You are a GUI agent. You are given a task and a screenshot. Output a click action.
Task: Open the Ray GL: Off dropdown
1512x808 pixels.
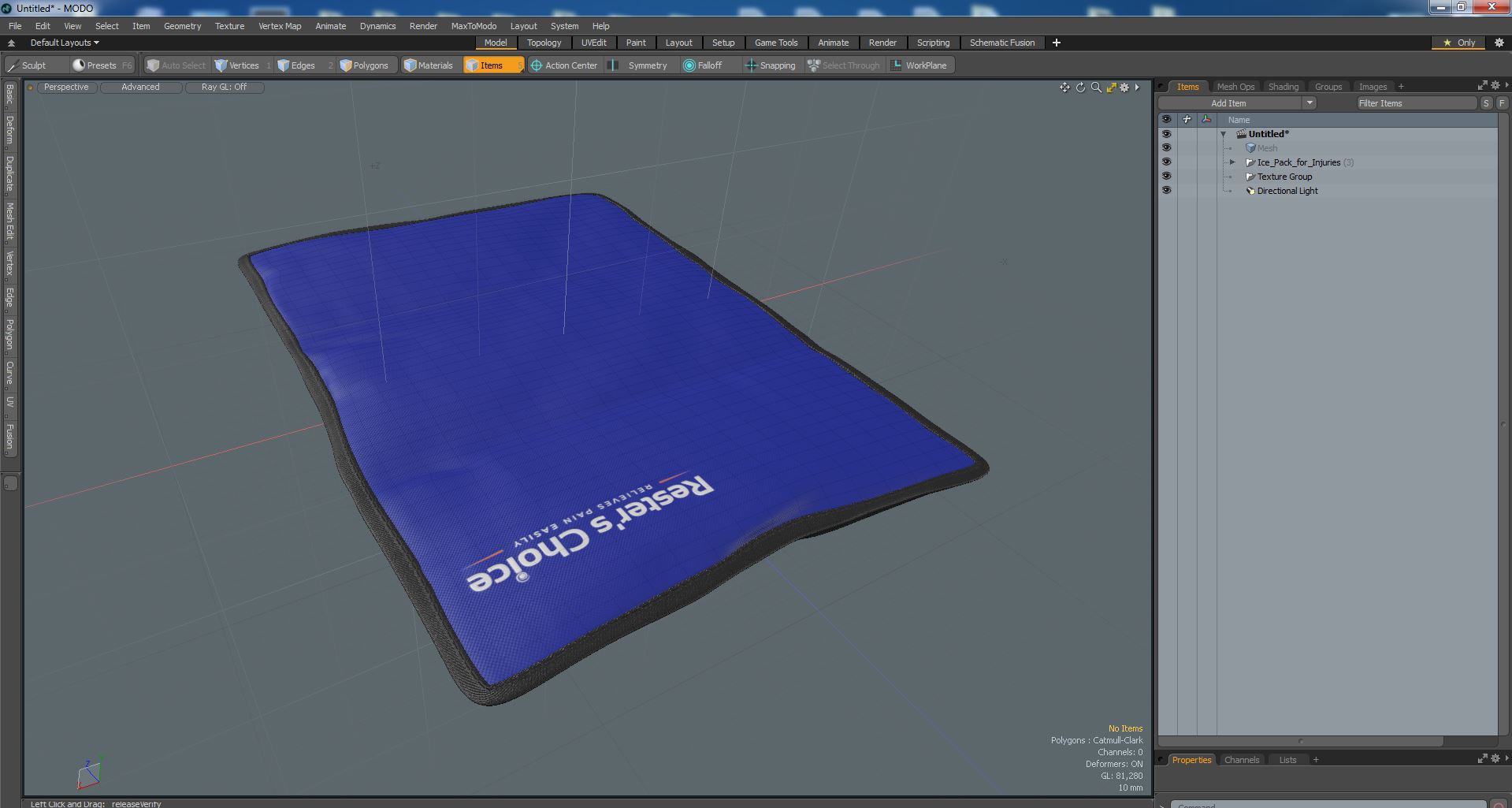[224, 88]
